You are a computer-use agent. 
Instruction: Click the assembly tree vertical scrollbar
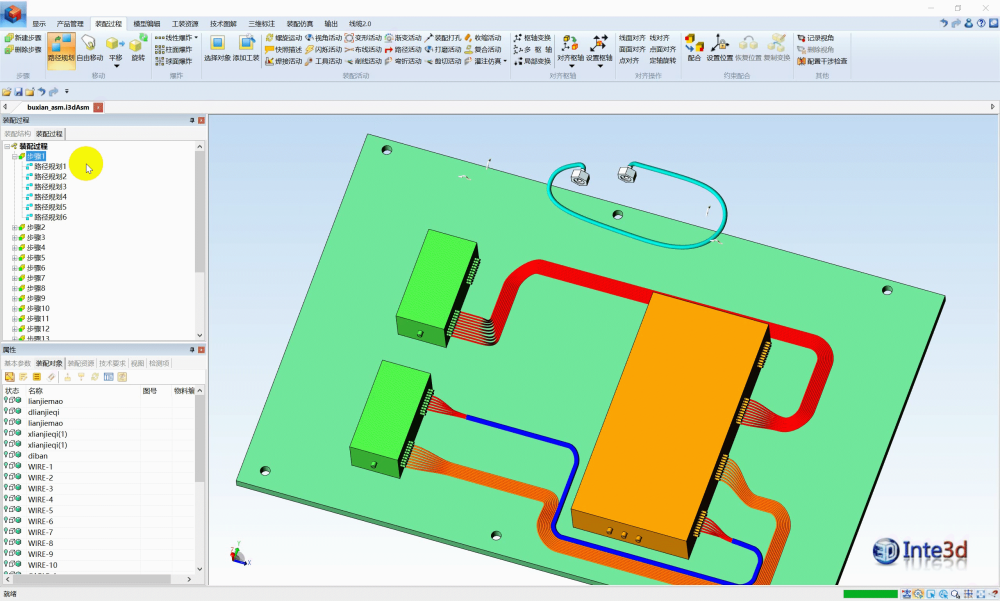[x=200, y=211]
